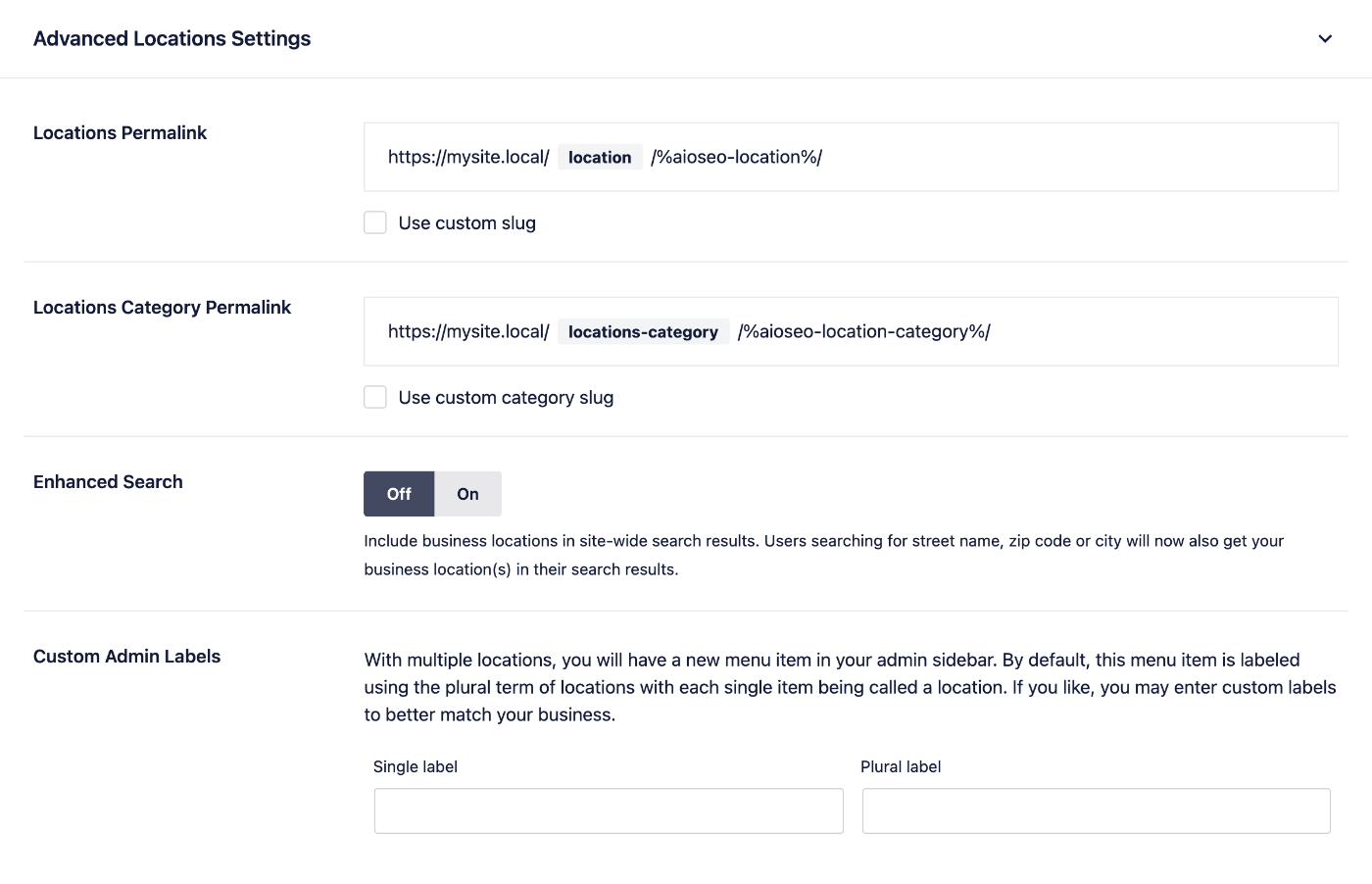Enable the Use custom slug checkbox

(375, 222)
